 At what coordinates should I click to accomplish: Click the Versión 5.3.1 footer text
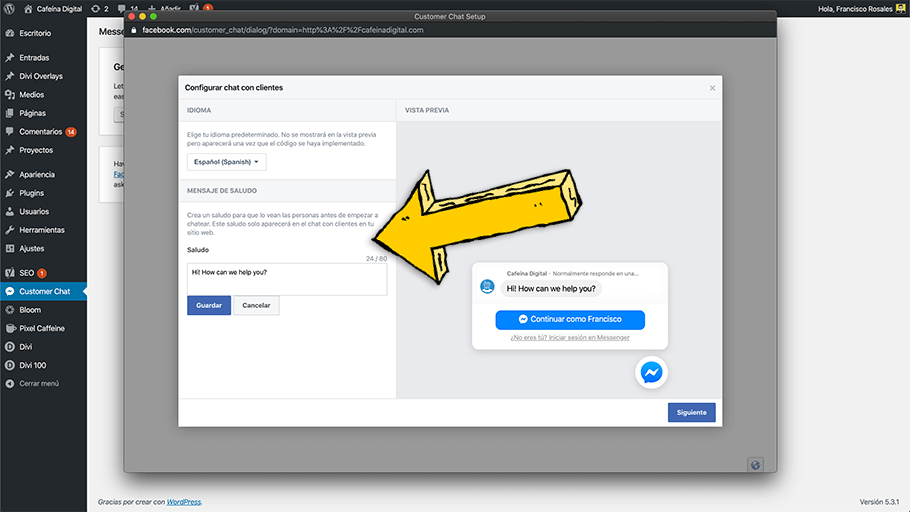click(879, 502)
